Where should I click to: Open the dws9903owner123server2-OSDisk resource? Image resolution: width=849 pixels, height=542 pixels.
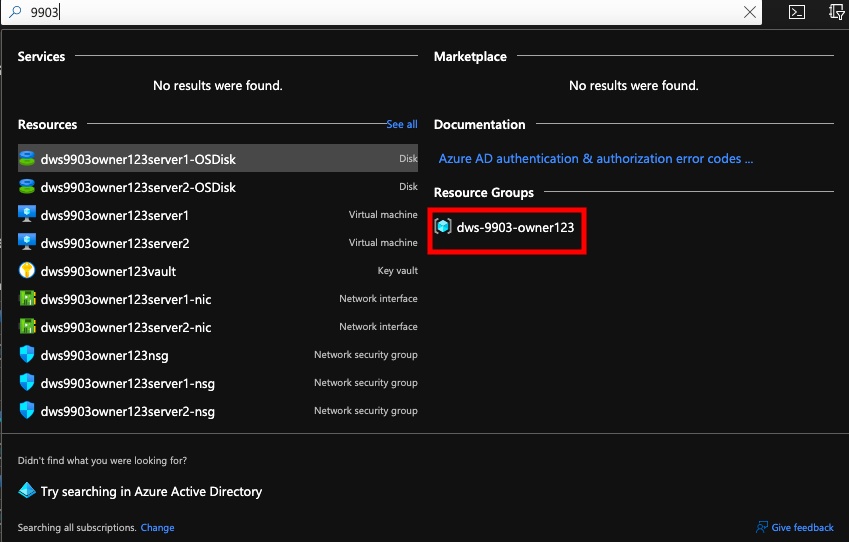[x=218, y=187]
